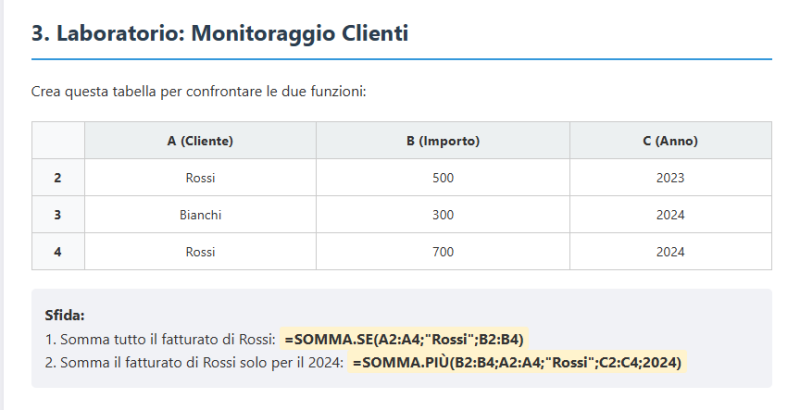The image size is (800, 410).
Task: Select the "B (Importo)" column header
Action: pyautogui.click(x=443, y=141)
